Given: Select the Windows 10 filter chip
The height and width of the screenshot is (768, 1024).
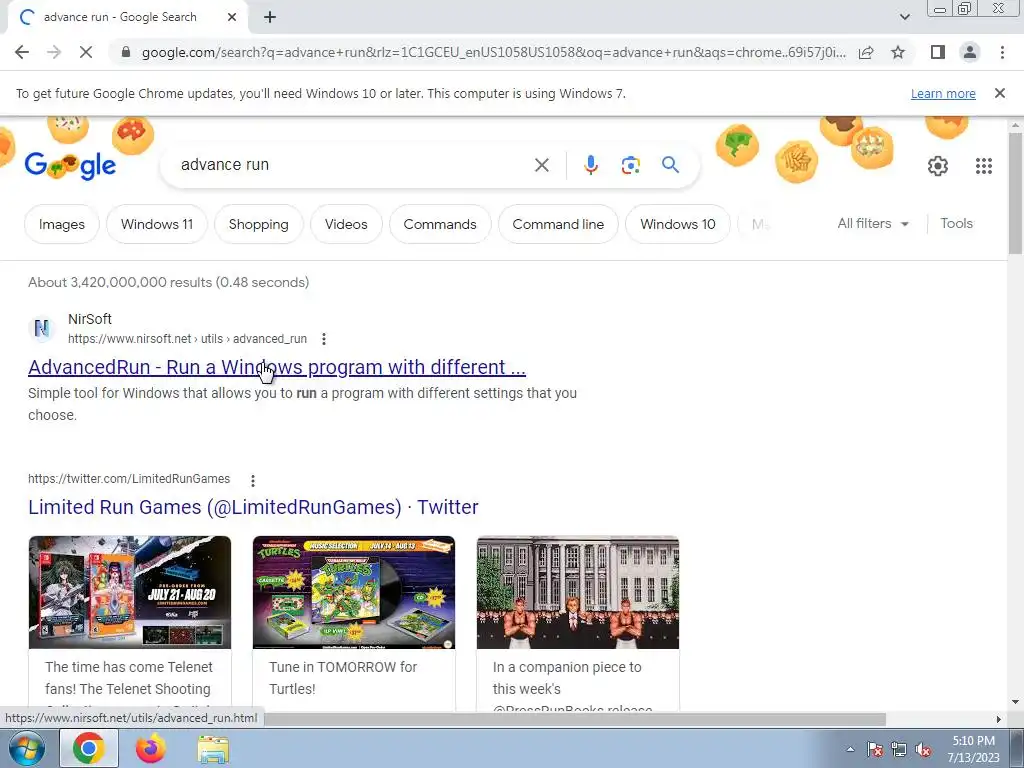Looking at the screenshot, I should tap(678, 224).
